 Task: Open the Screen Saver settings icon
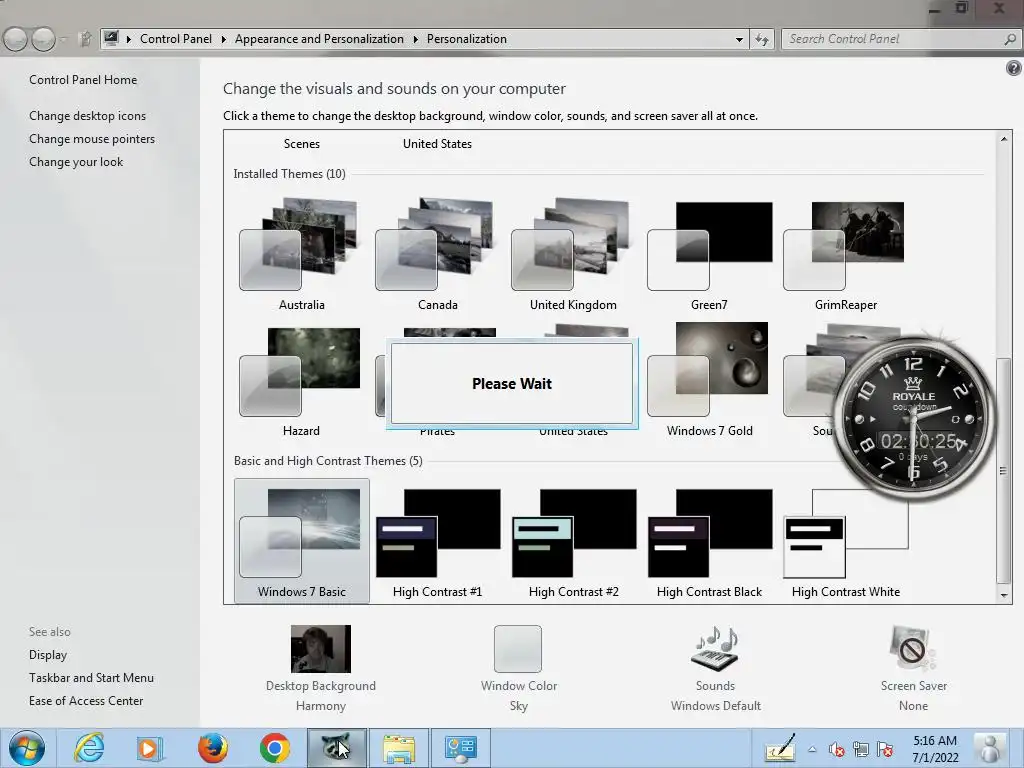[912, 648]
